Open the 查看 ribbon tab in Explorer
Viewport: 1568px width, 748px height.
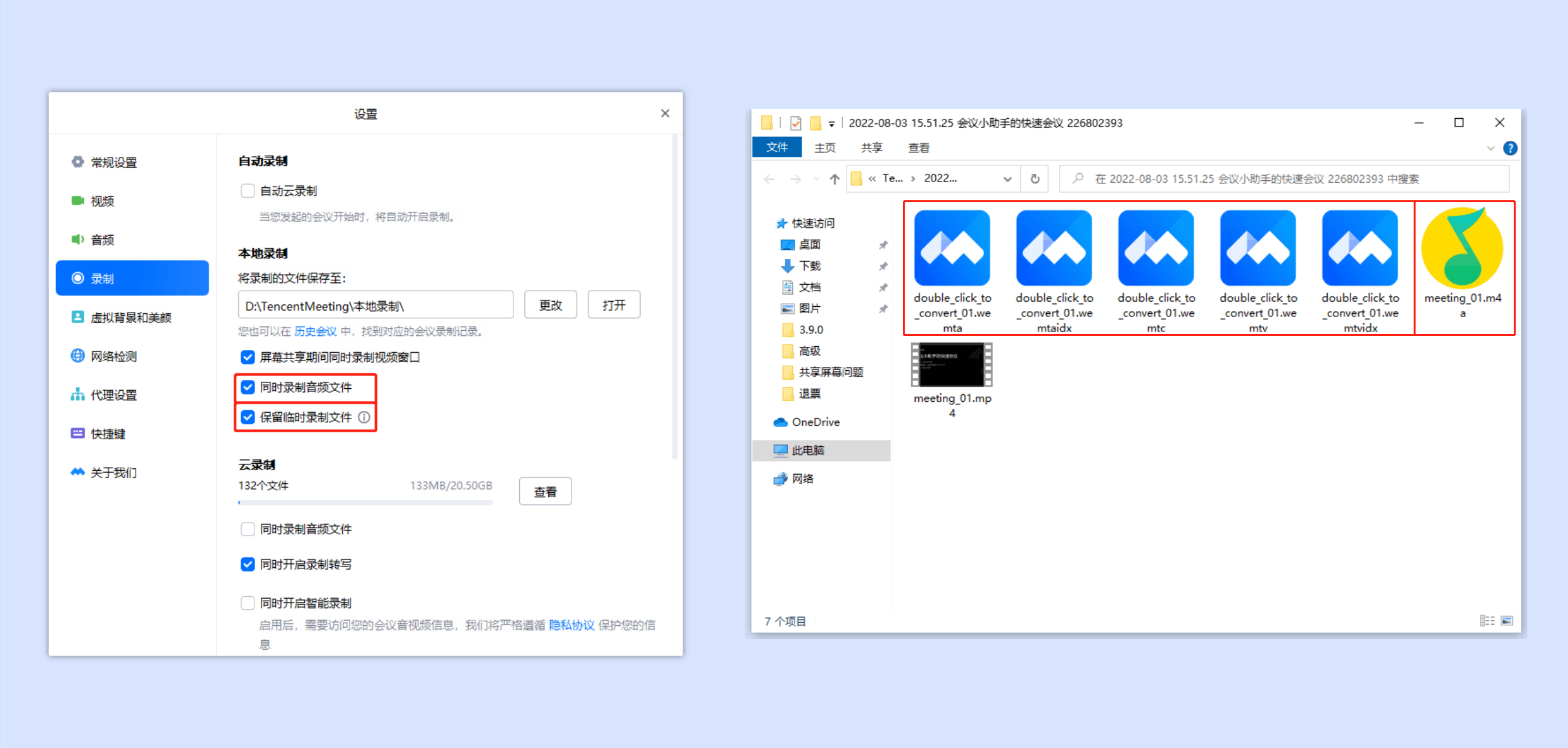[x=918, y=148]
